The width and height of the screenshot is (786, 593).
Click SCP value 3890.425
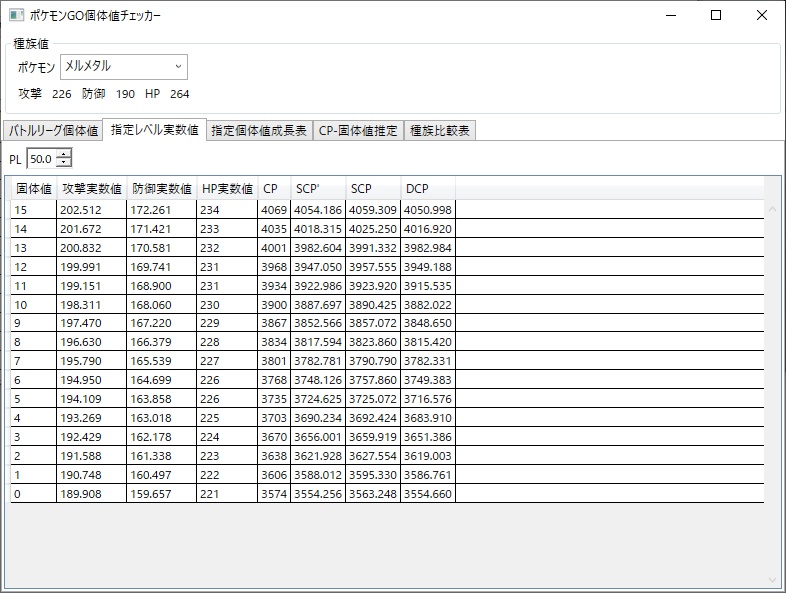coord(373,305)
